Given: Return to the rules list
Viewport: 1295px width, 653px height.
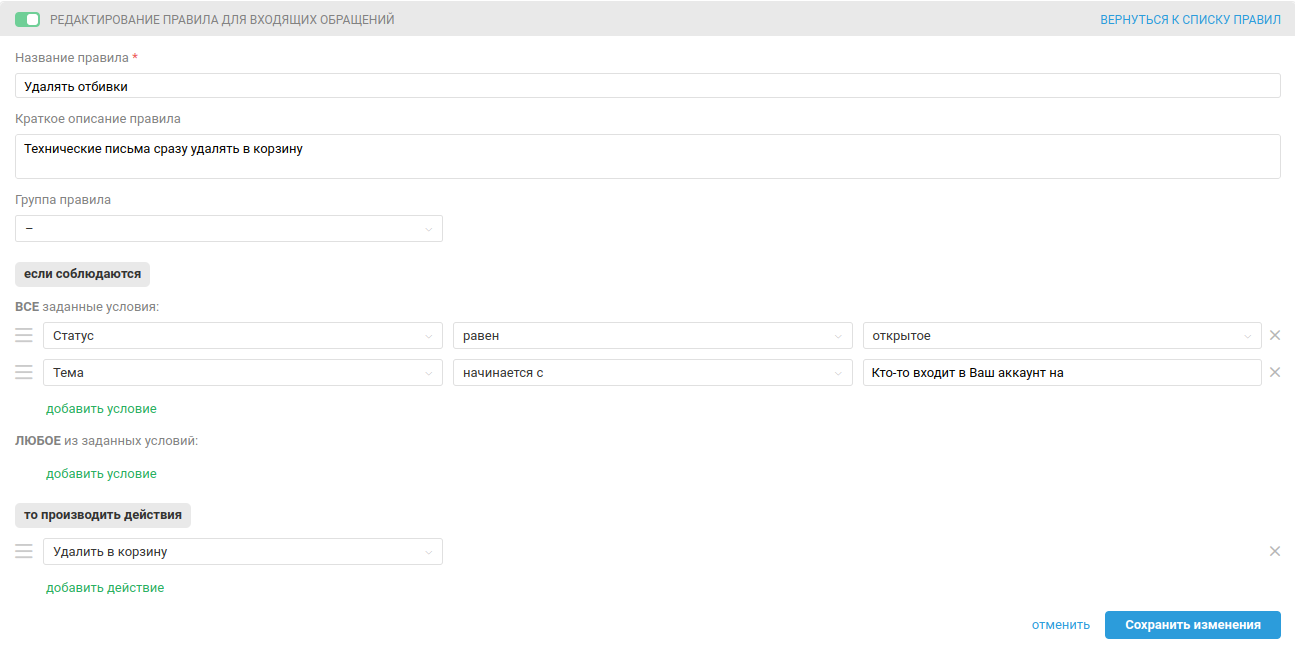Looking at the screenshot, I should pyautogui.click(x=1190, y=19).
